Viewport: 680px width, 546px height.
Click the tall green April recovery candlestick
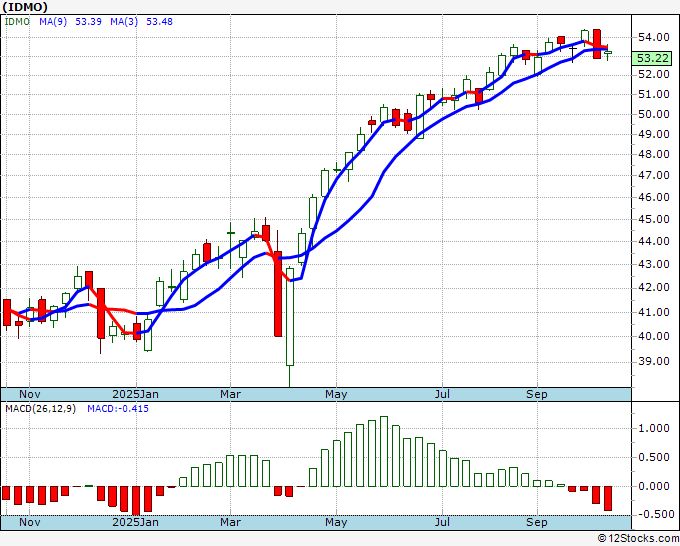(x=290, y=317)
